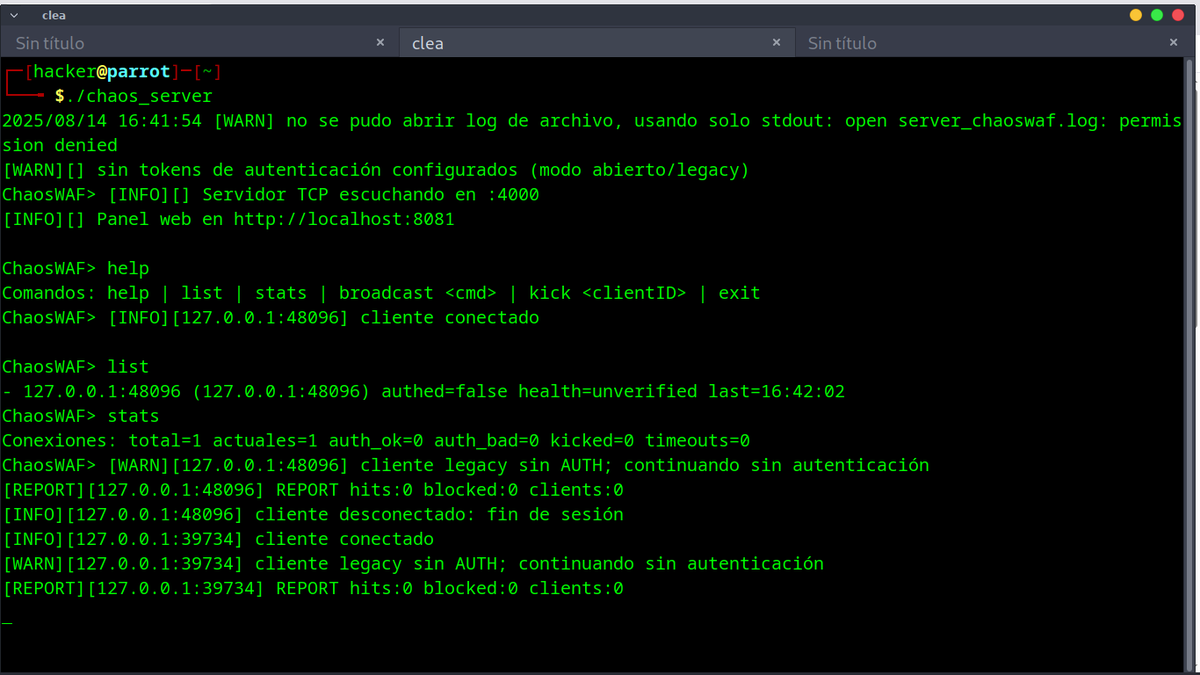Click the './chaos_server' command text
1200x675 pixels.
(x=139, y=96)
